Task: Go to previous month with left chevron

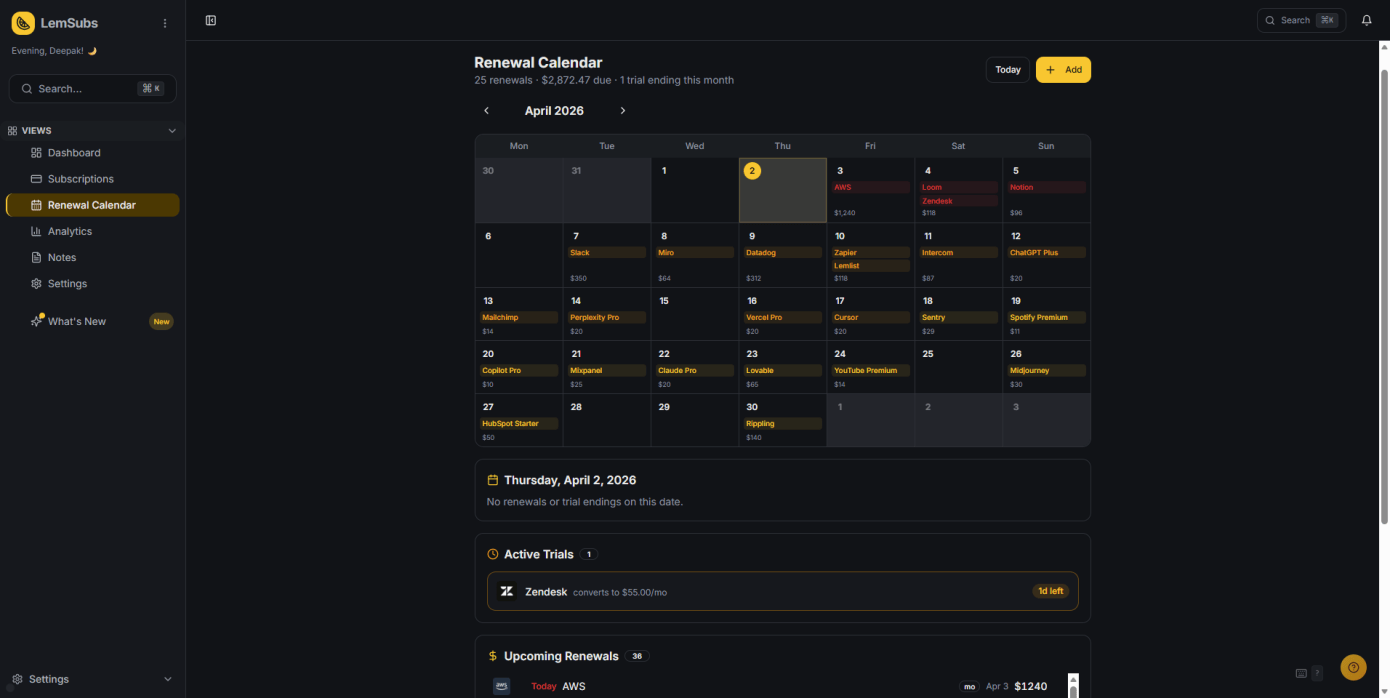Action: pyautogui.click(x=487, y=111)
